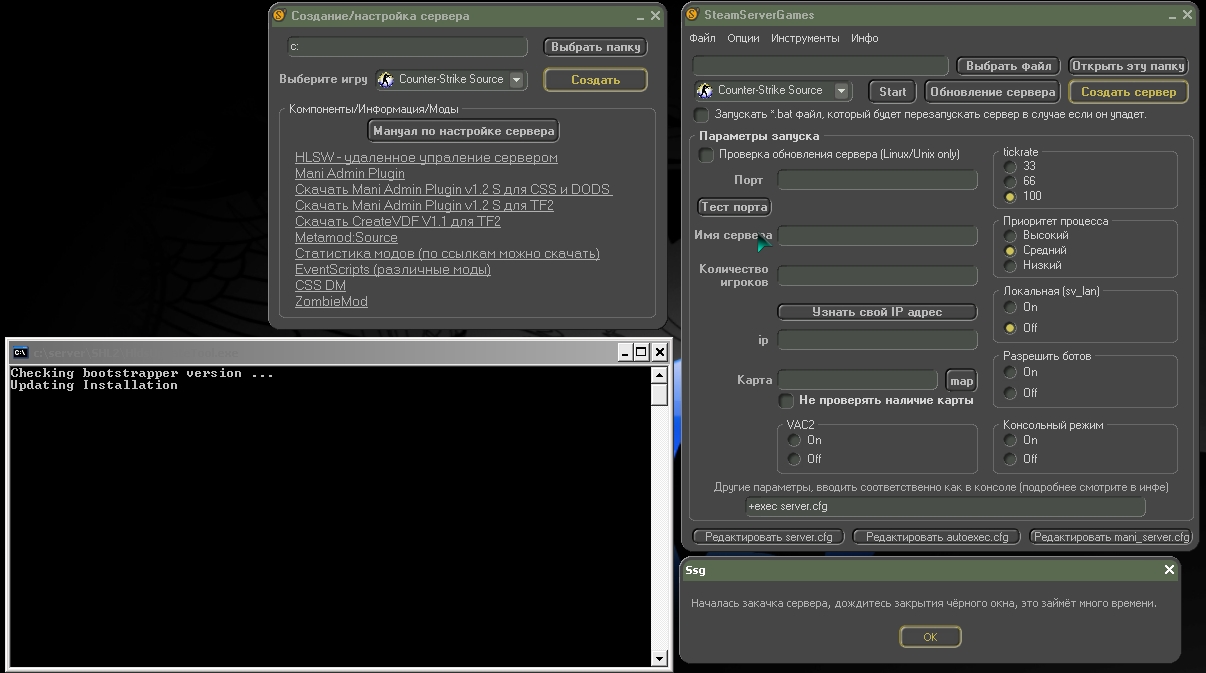Click Узнать свой IP адрес button

877,312
